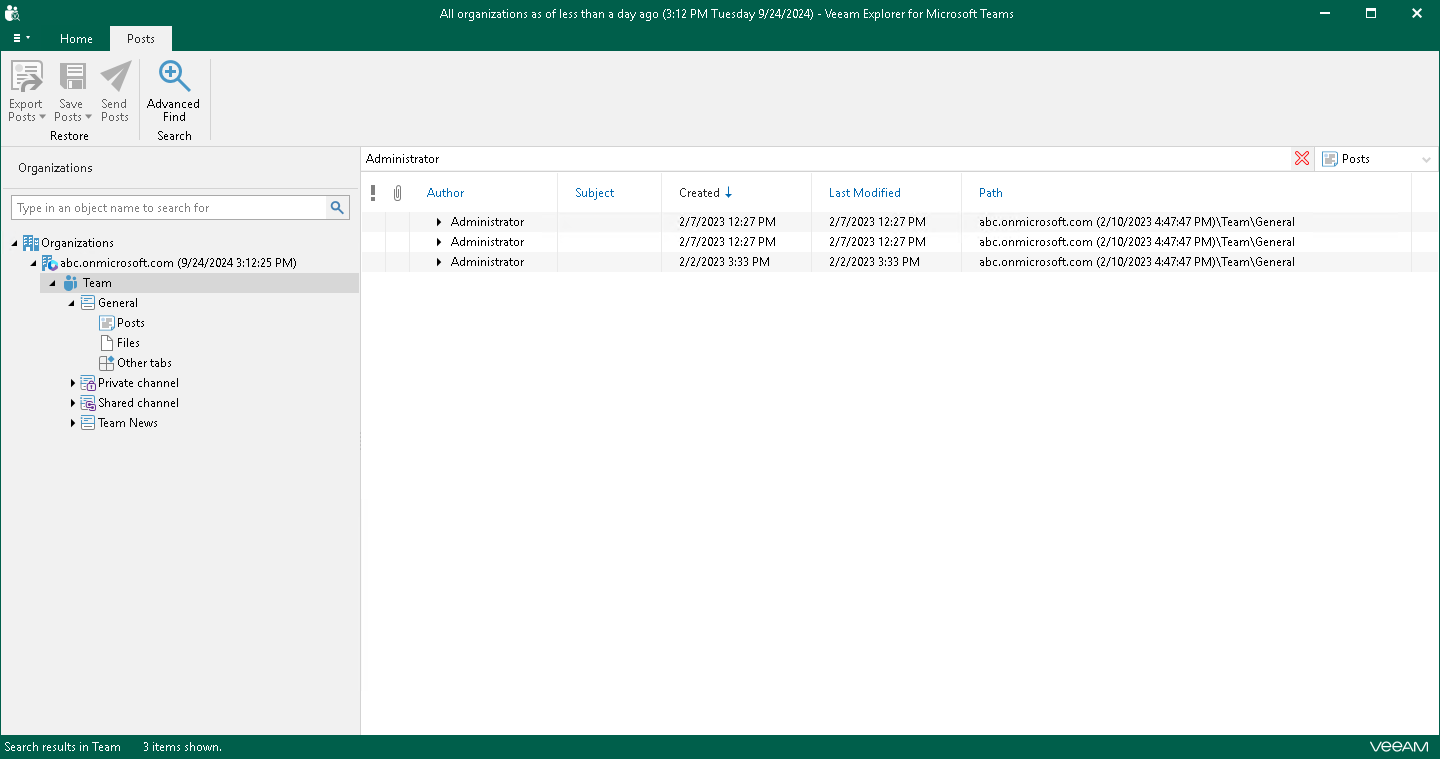Expand first Administrator post row
The width and height of the screenshot is (1440, 759).
[x=439, y=222]
